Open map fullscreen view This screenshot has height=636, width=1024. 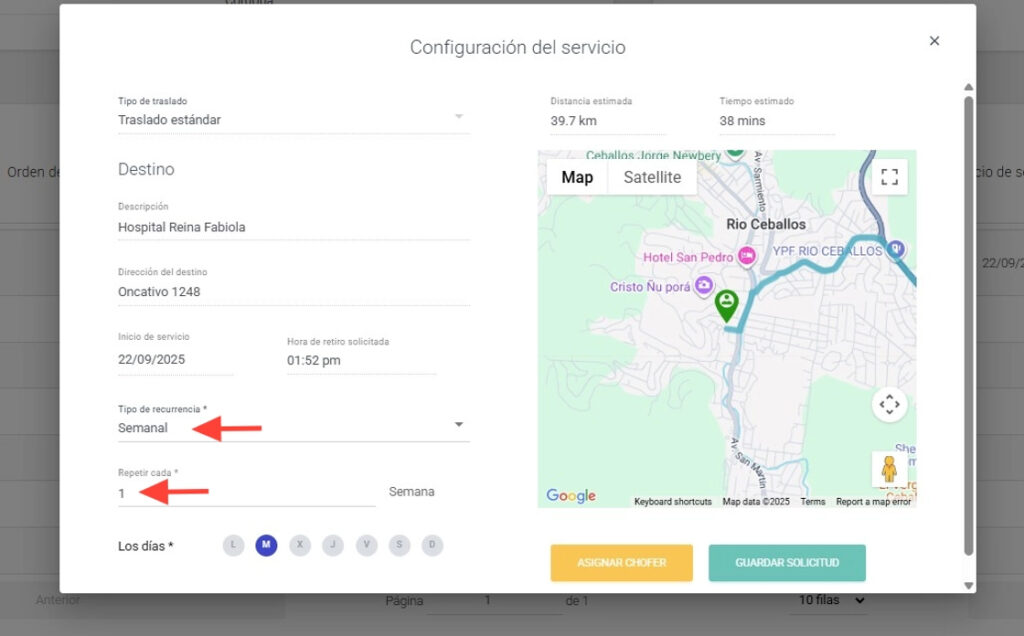pos(889,177)
